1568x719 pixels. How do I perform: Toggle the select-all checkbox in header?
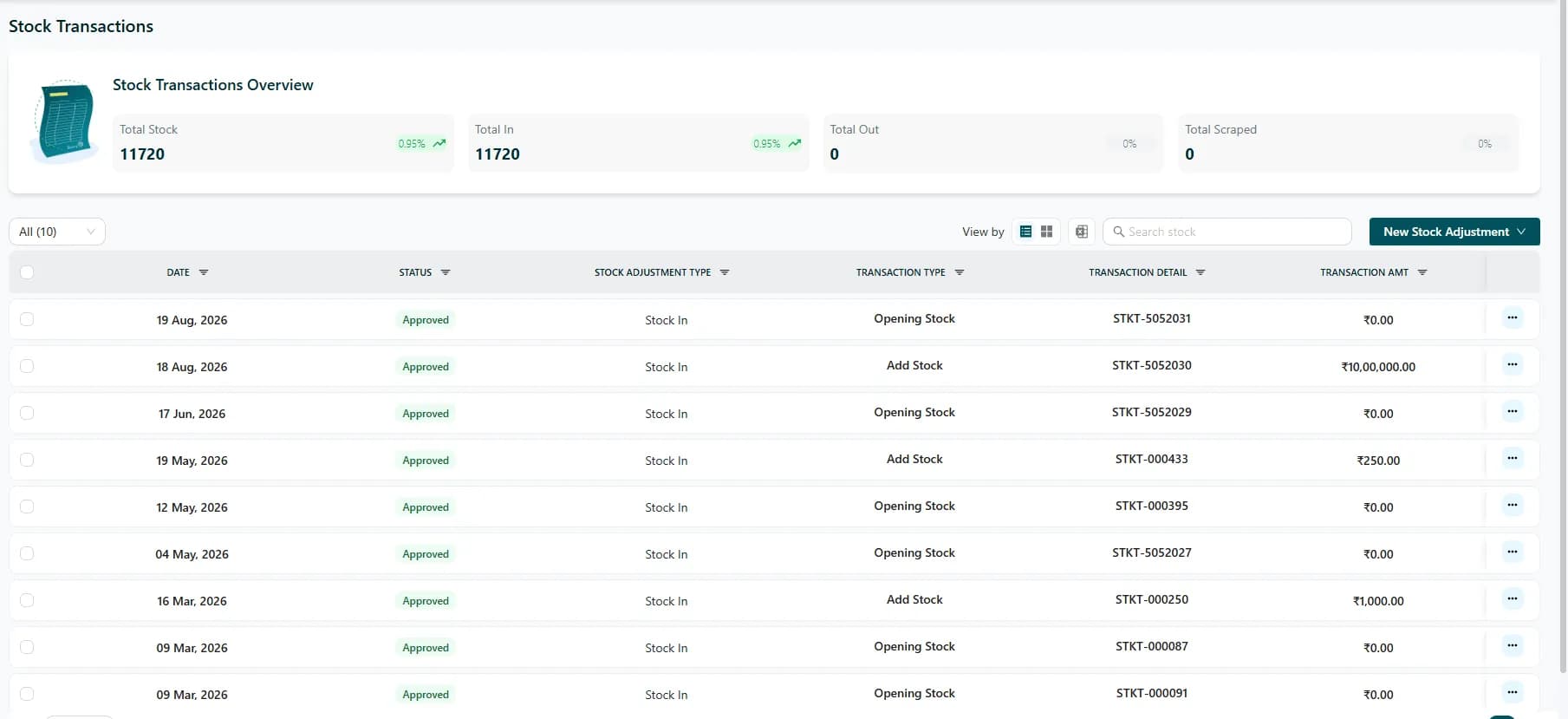point(27,272)
